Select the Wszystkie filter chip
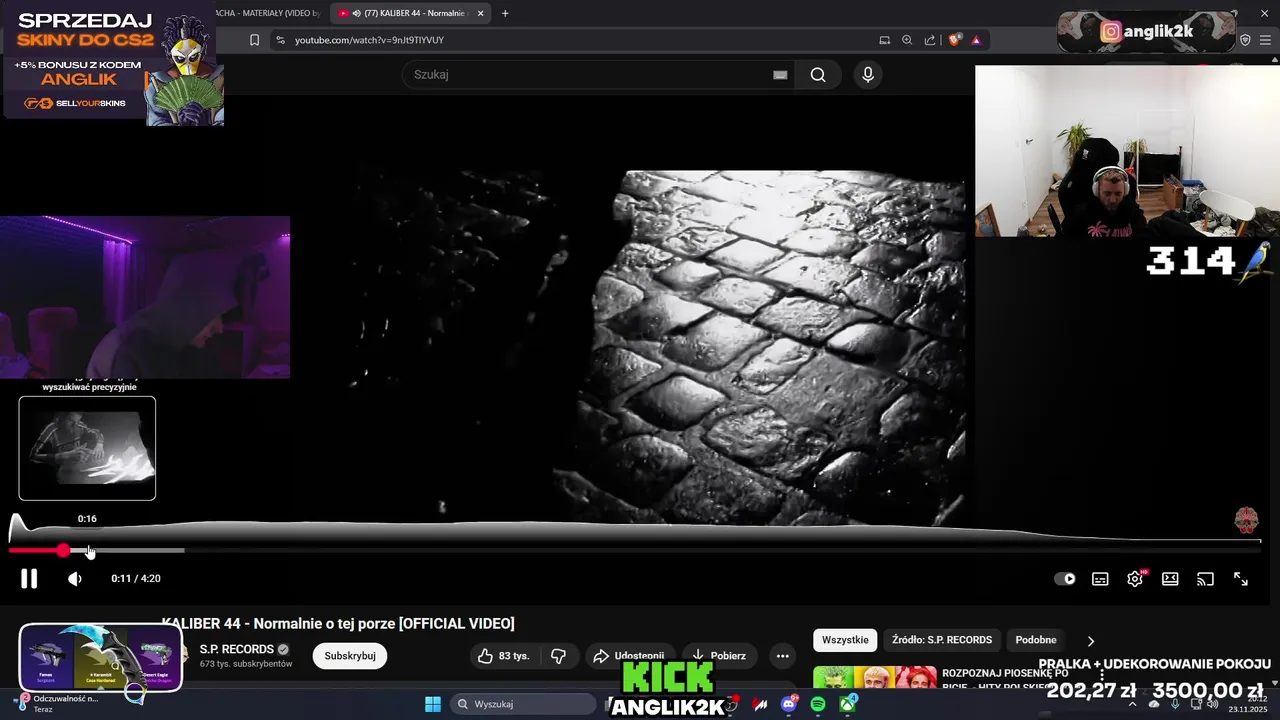 pos(845,640)
